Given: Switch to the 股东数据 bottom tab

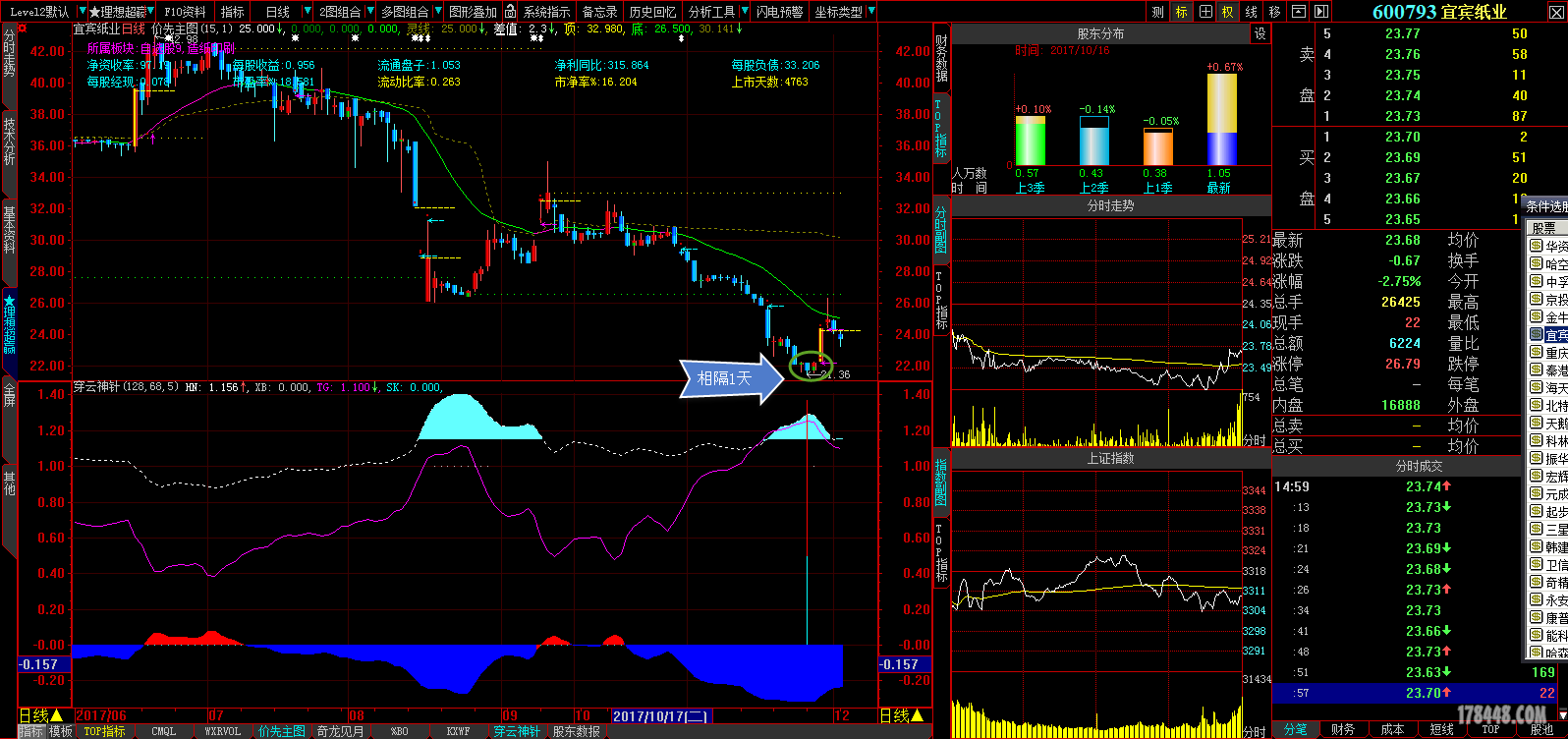Looking at the screenshot, I should click(x=576, y=731).
